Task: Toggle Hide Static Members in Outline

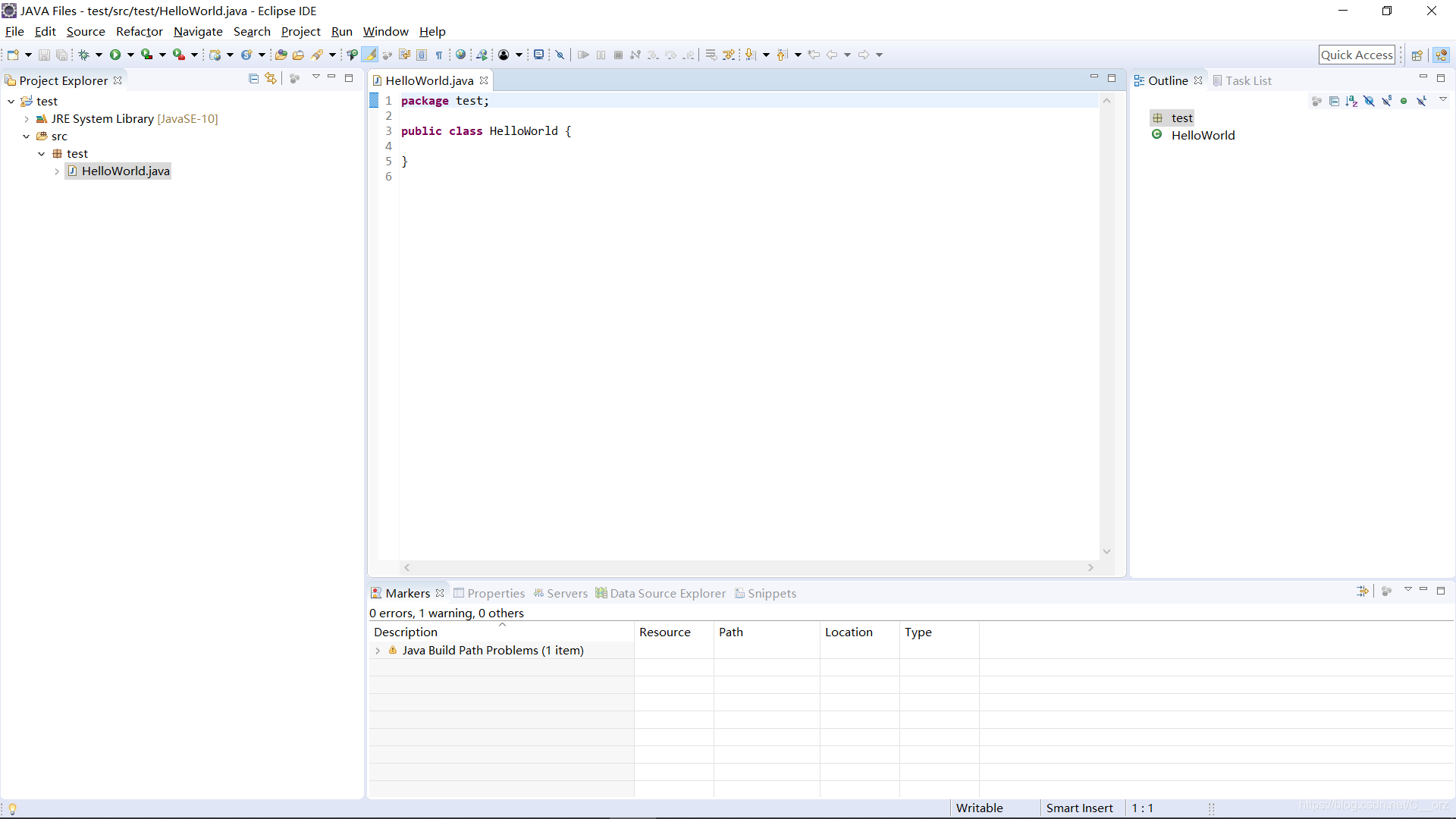Action: [x=1387, y=101]
